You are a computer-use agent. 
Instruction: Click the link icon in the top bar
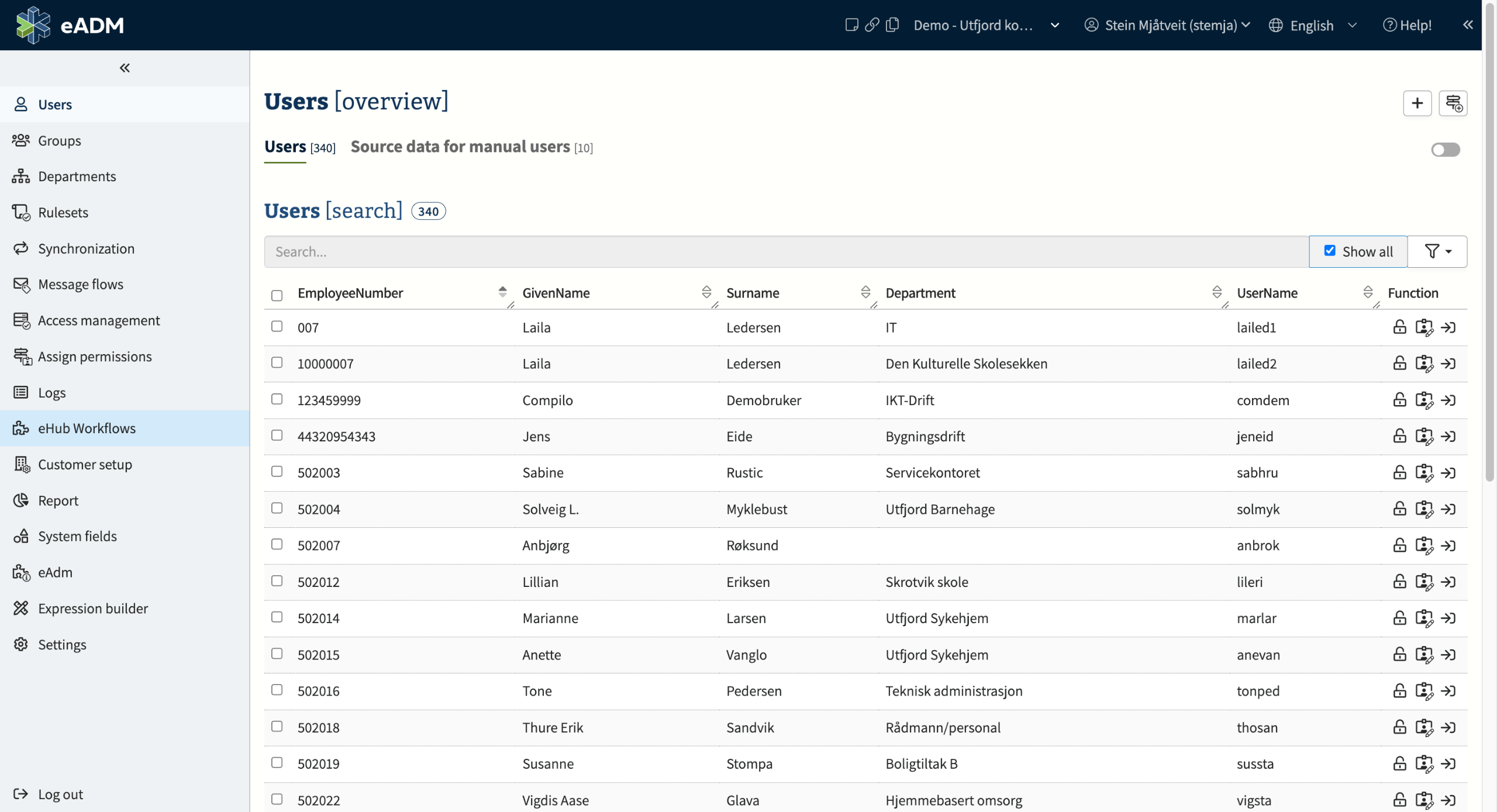(x=871, y=25)
